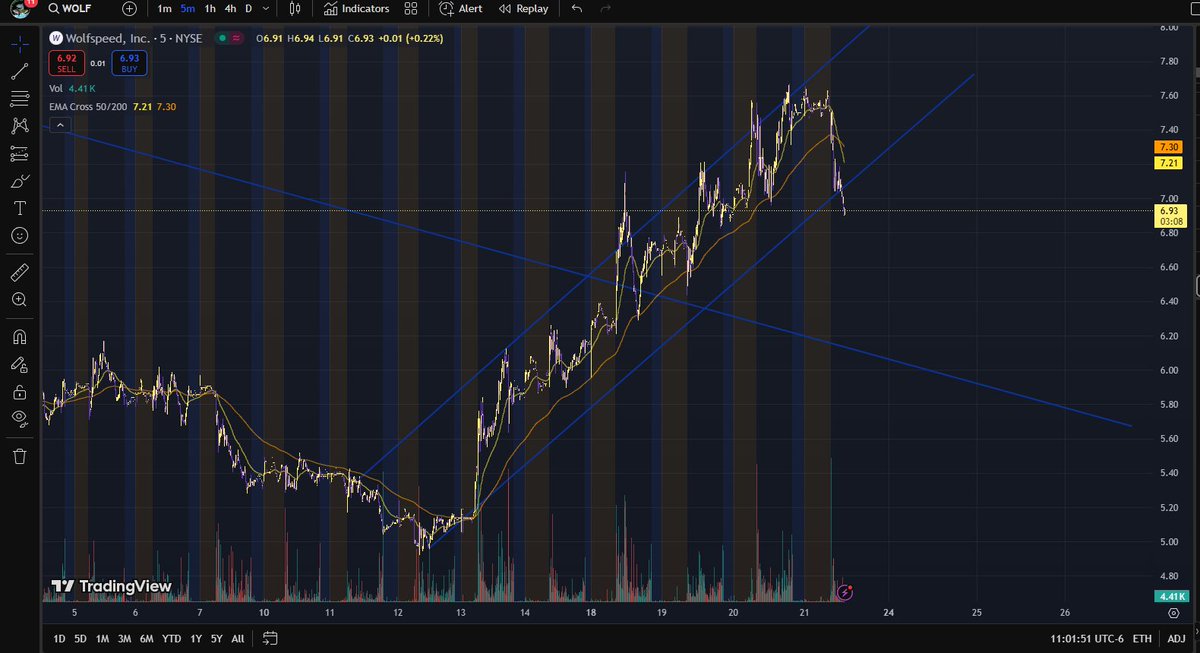Open the emoji icons tool

point(19,236)
